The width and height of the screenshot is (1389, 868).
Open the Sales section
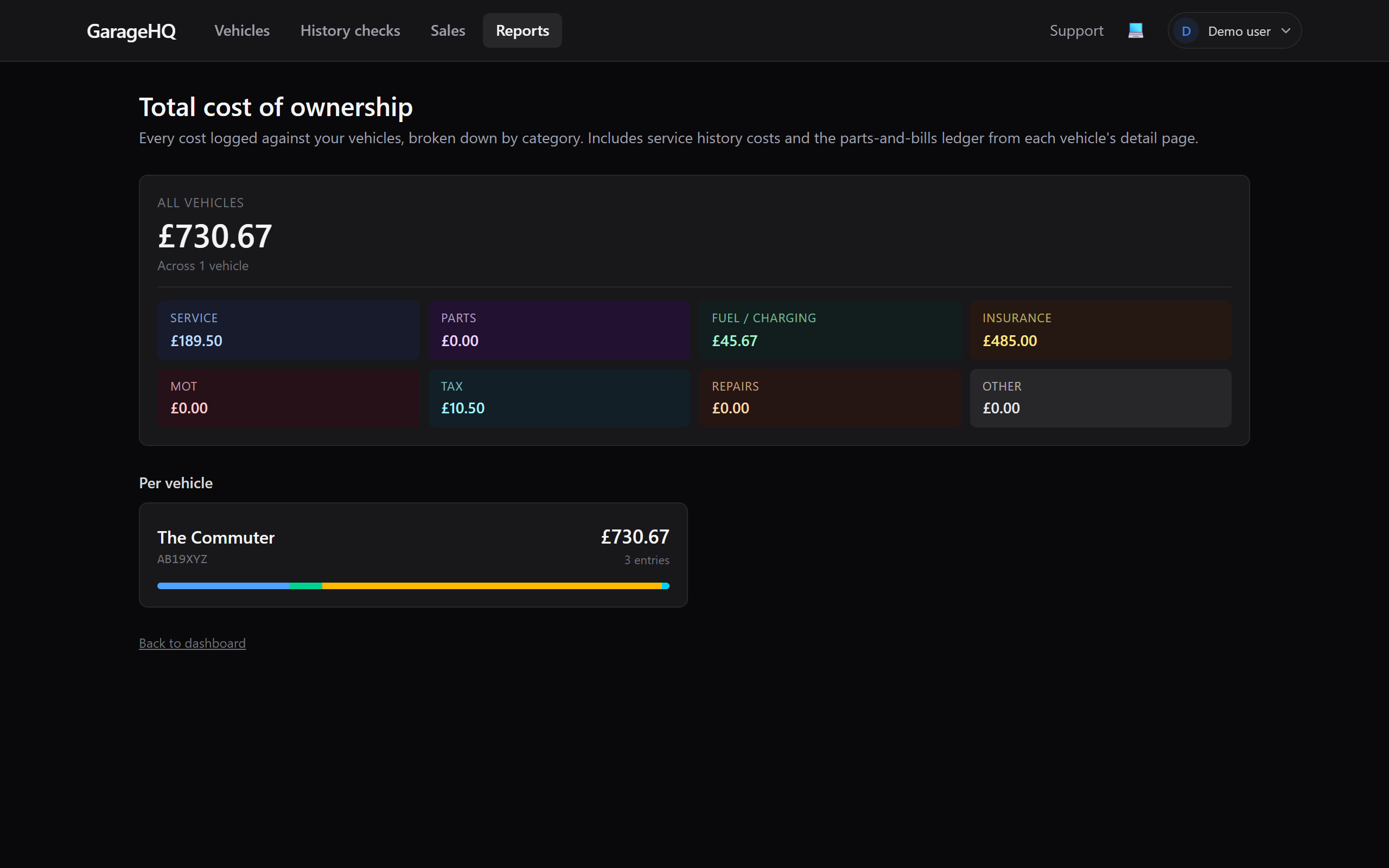[448, 30]
